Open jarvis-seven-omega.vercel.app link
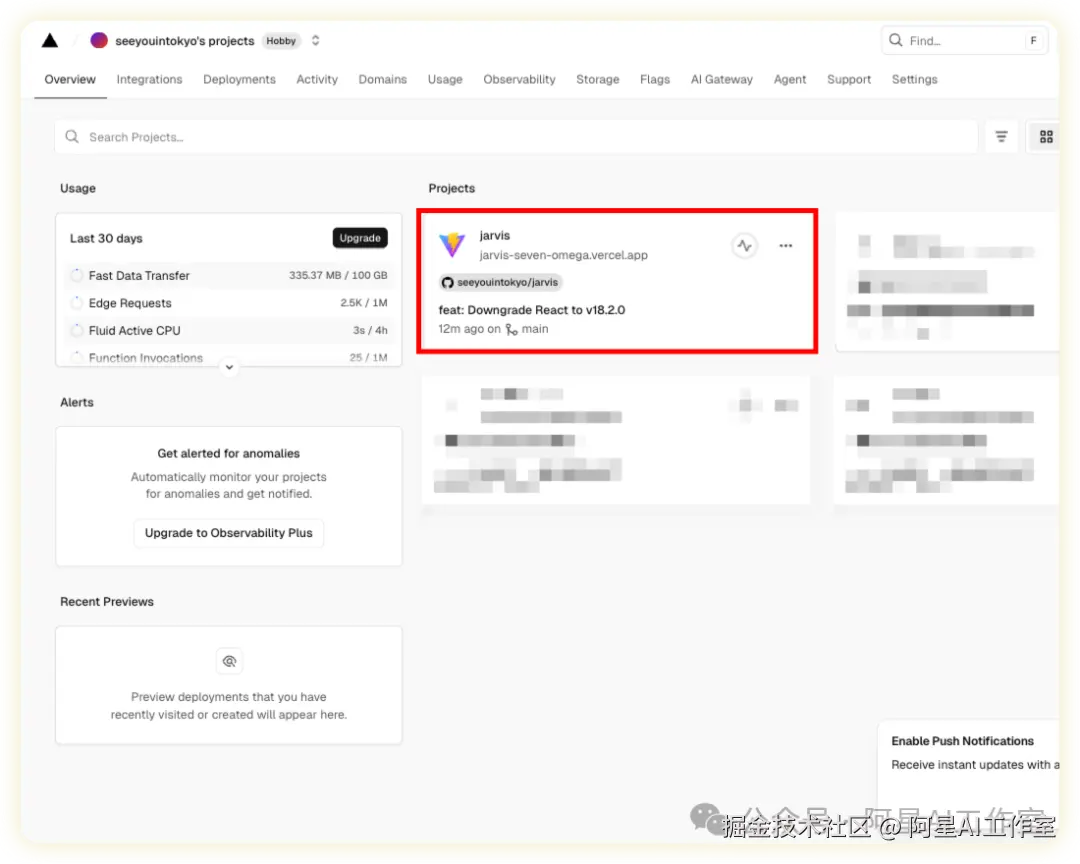1080x864 pixels. (x=563, y=255)
